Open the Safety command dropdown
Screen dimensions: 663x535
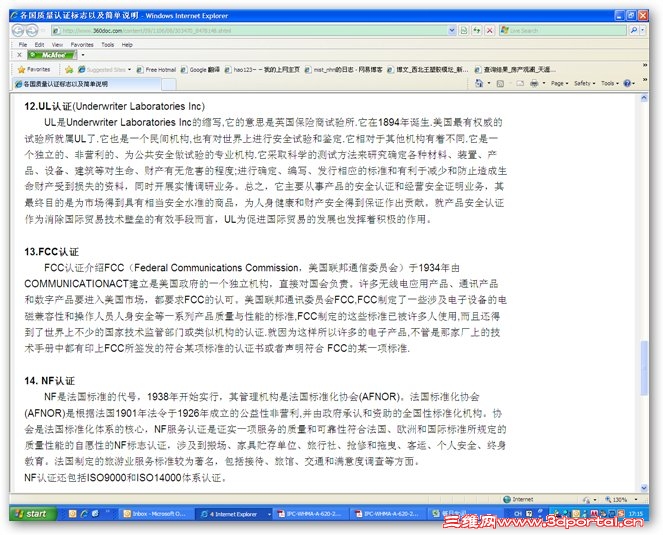coord(584,83)
